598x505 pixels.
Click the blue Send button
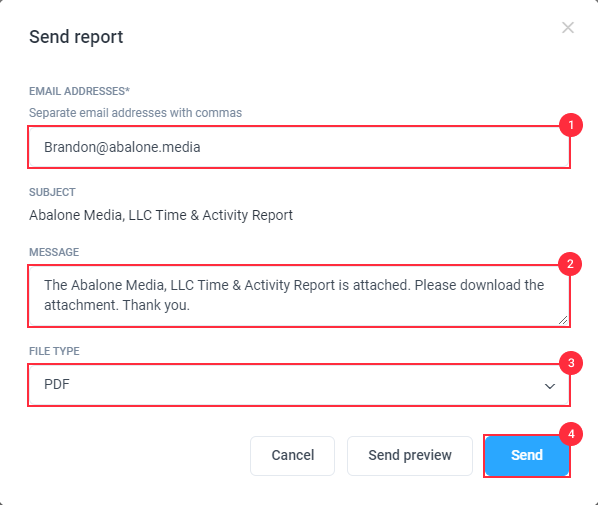(x=527, y=456)
